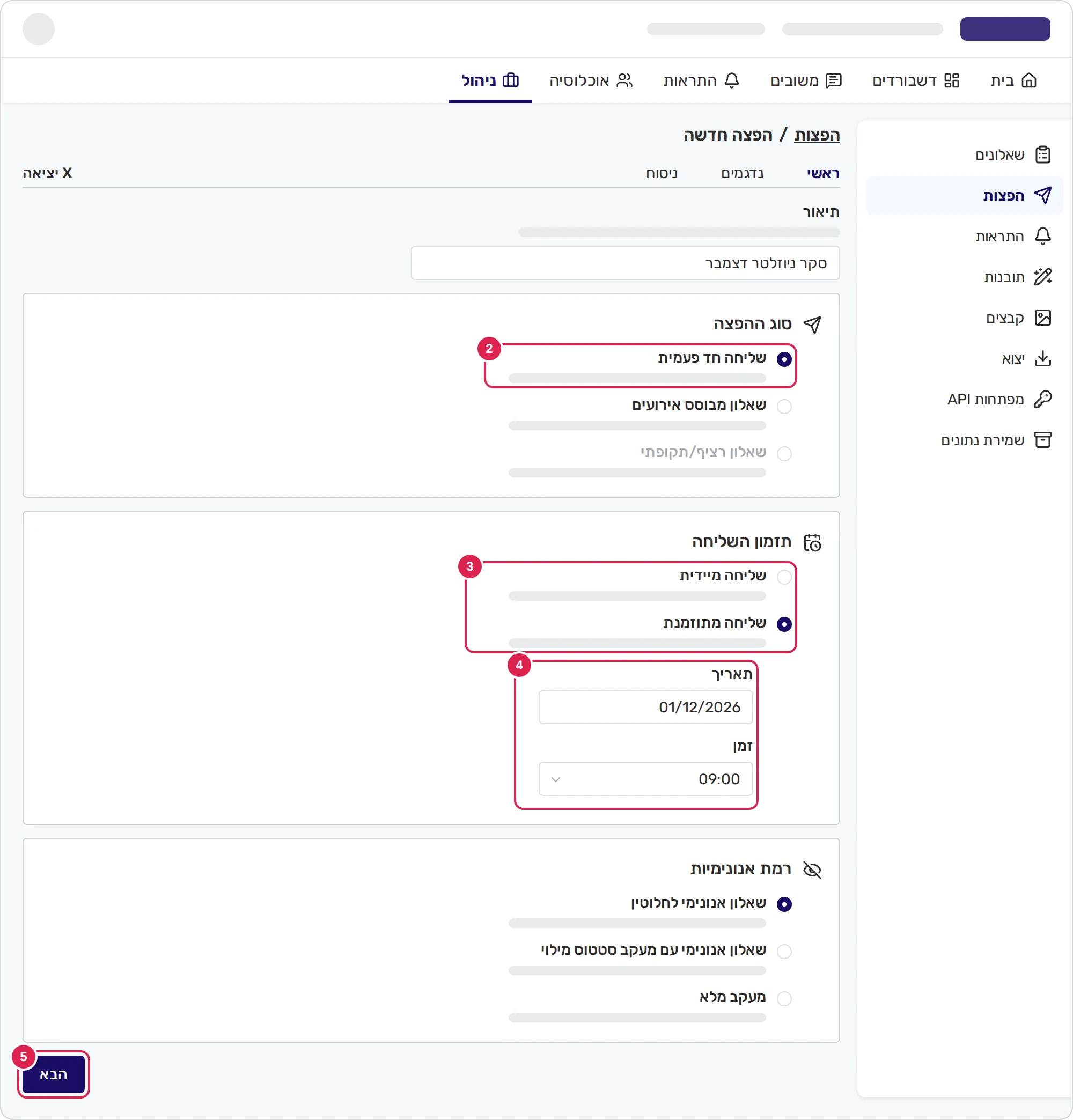The width and height of the screenshot is (1073, 1120).
Task: Open the בית home tab
Action: pyautogui.click(x=1013, y=80)
